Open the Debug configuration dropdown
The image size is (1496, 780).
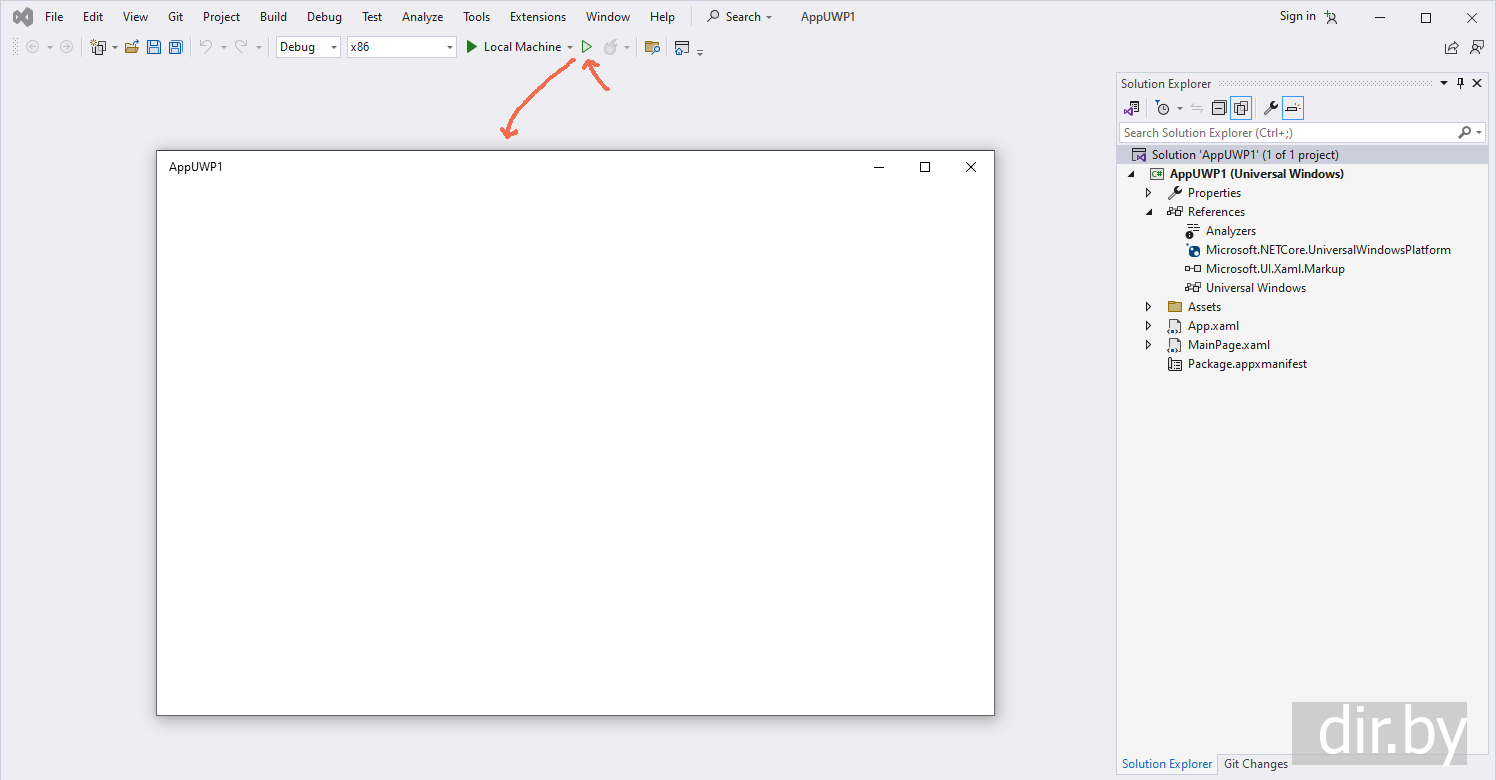point(308,47)
